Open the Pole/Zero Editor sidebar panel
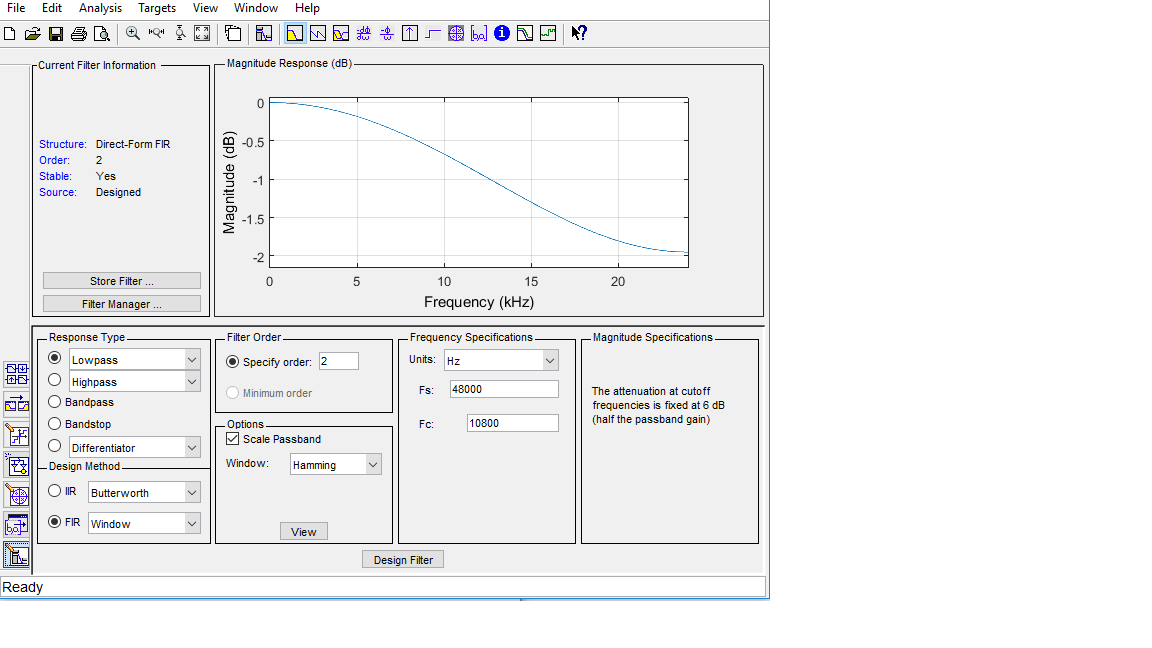 pyautogui.click(x=16, y=494)
